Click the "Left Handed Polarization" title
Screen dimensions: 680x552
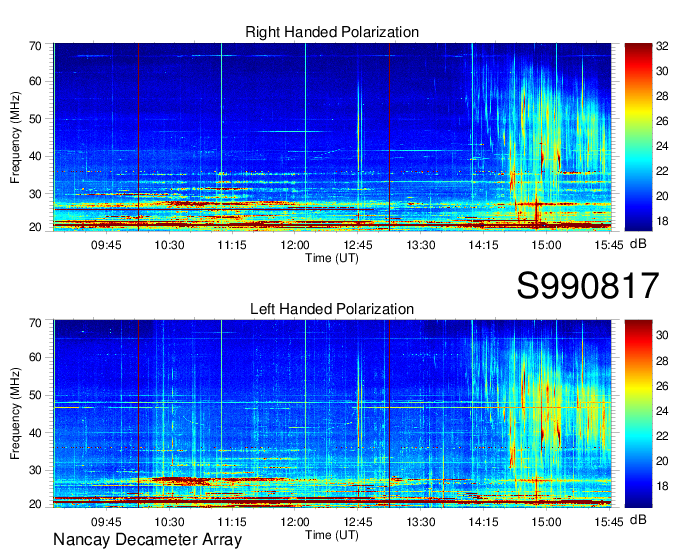point(332,309)
